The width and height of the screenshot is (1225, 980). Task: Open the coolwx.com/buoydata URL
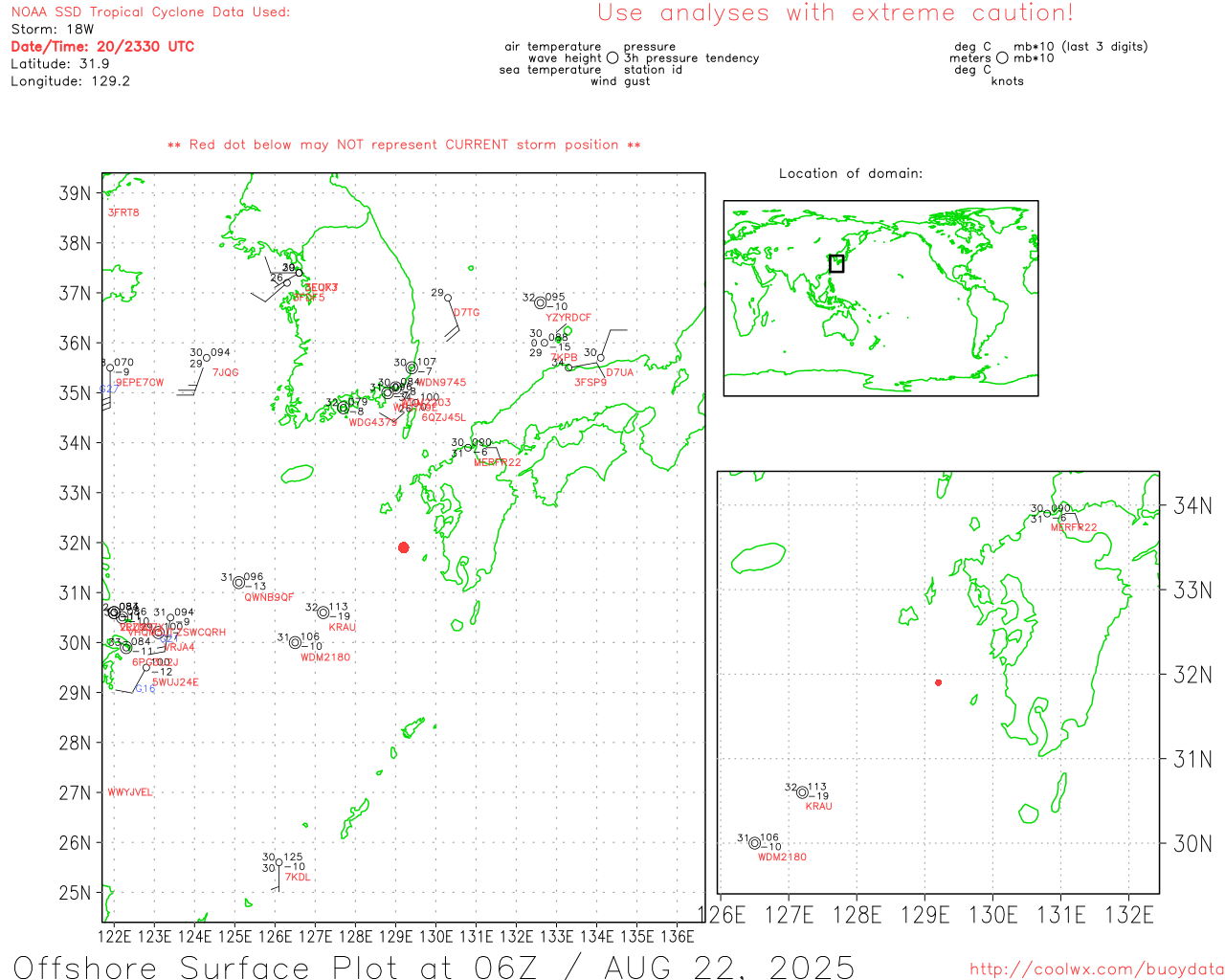tap(1097, 969)
